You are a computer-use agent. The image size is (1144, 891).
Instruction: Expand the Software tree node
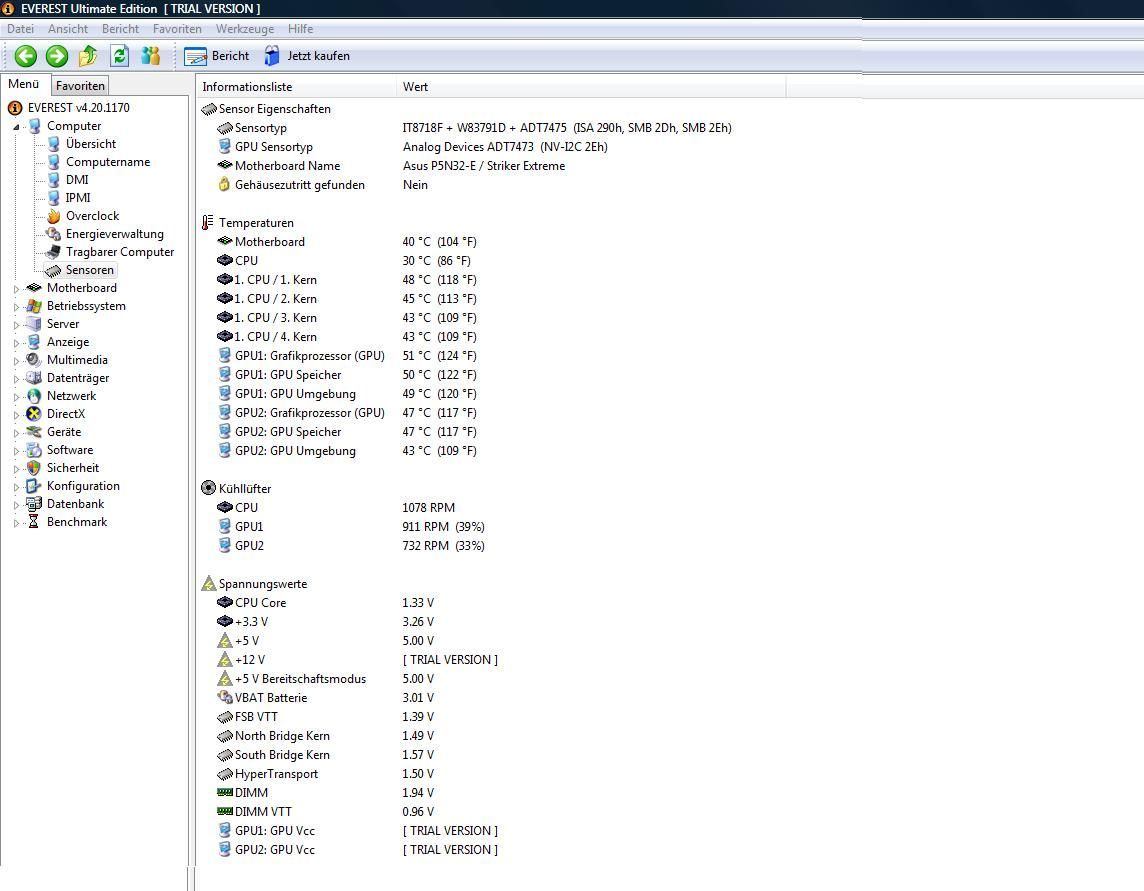(x=16, y=451)
